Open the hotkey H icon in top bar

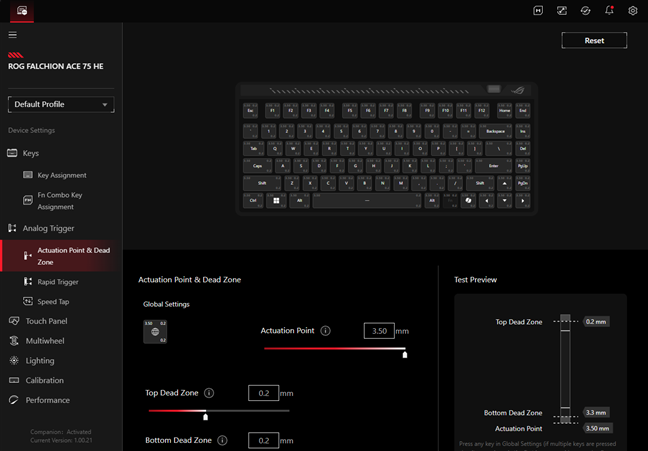pyautogui.click(x=538, y=11)
